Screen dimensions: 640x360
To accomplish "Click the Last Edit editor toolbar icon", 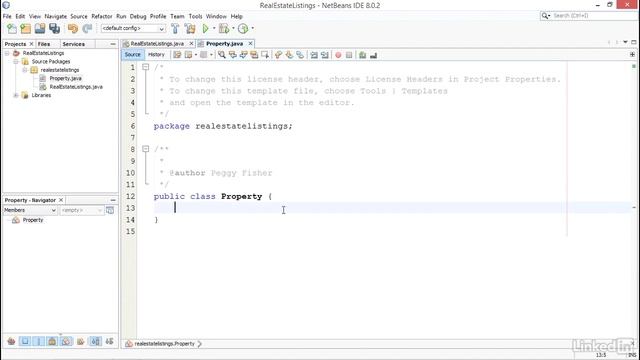I will [177, 55].
